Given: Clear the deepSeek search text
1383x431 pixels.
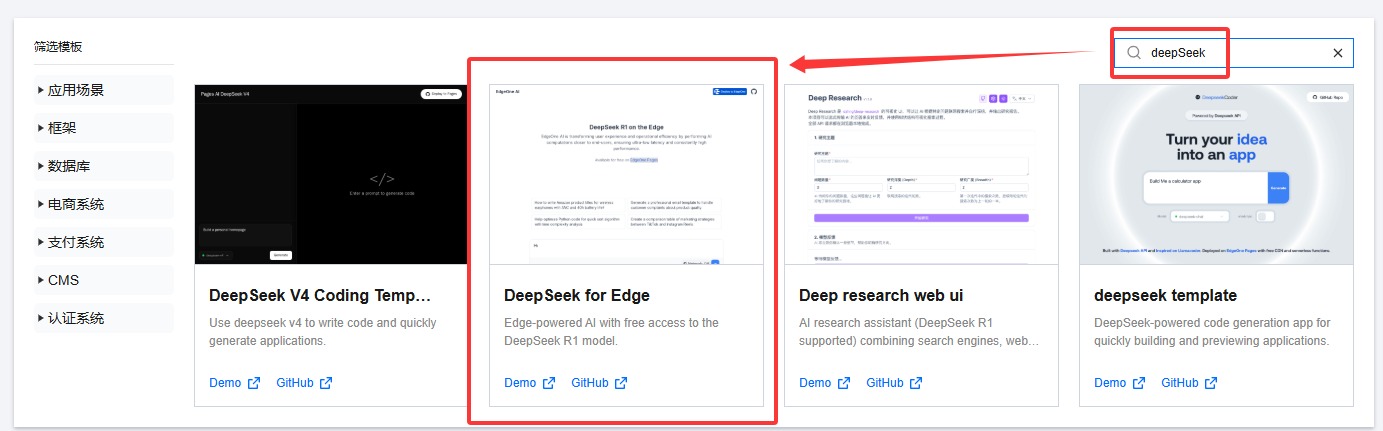Looking at the screenshot, I should tap(1337, 53).
